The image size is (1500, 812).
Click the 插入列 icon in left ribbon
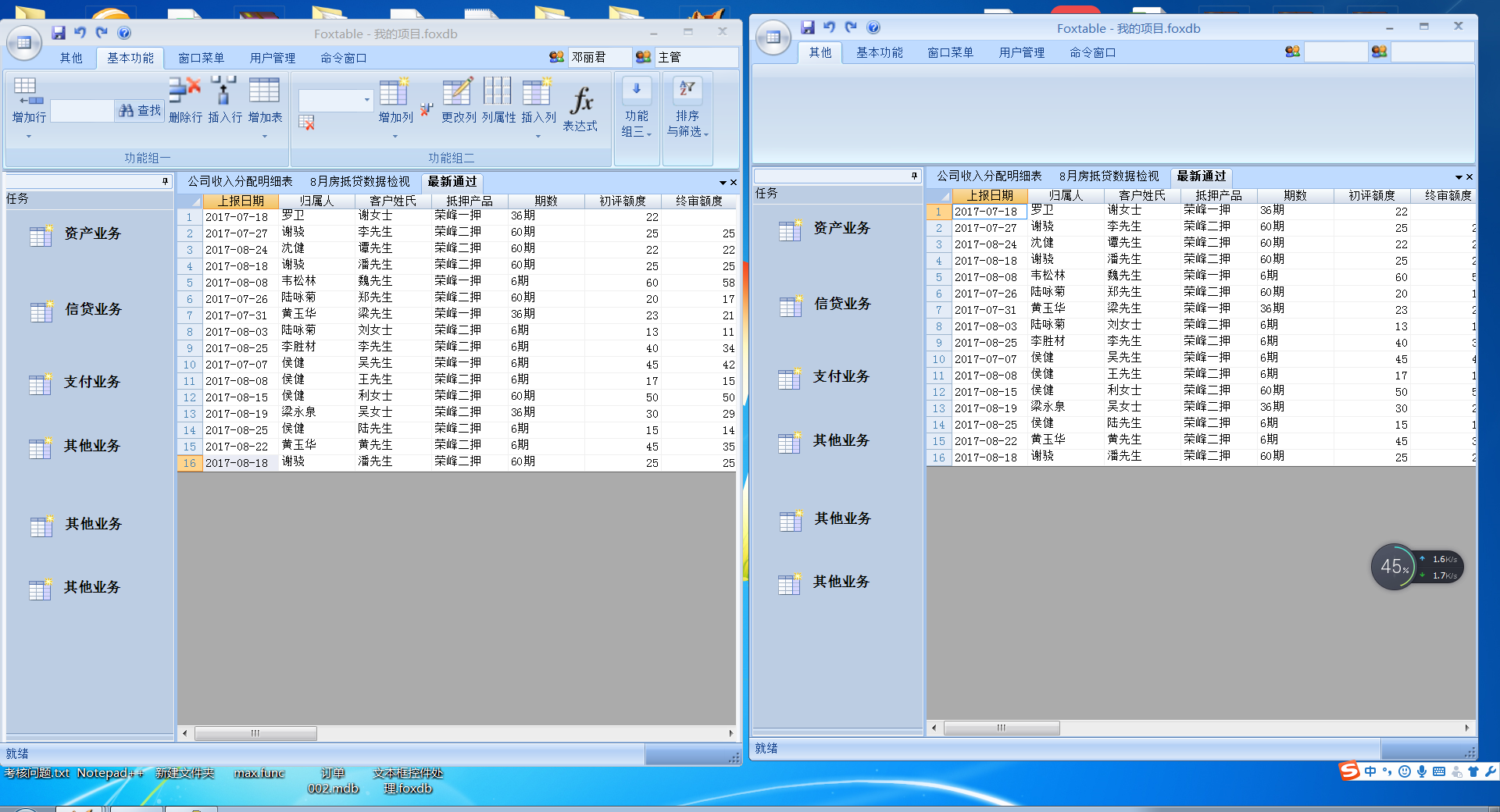537,91
